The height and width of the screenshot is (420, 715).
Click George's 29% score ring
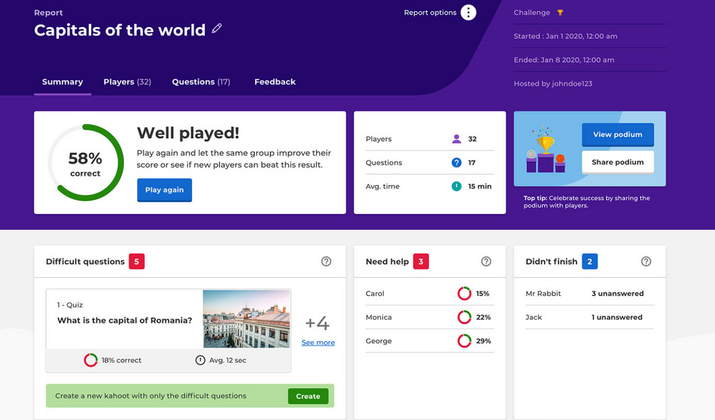464,341
